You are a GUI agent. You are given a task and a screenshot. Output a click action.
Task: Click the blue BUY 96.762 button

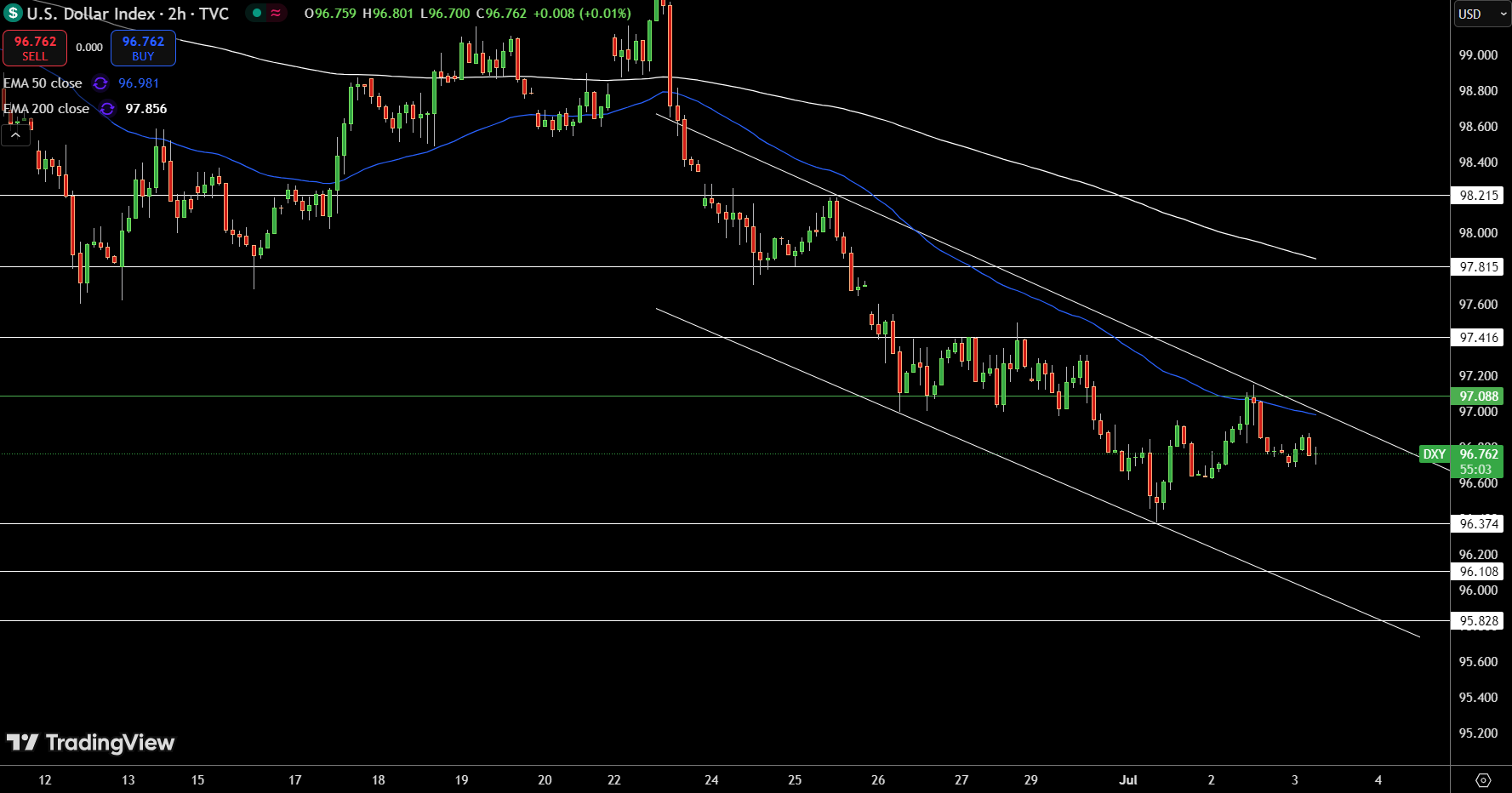143,48
